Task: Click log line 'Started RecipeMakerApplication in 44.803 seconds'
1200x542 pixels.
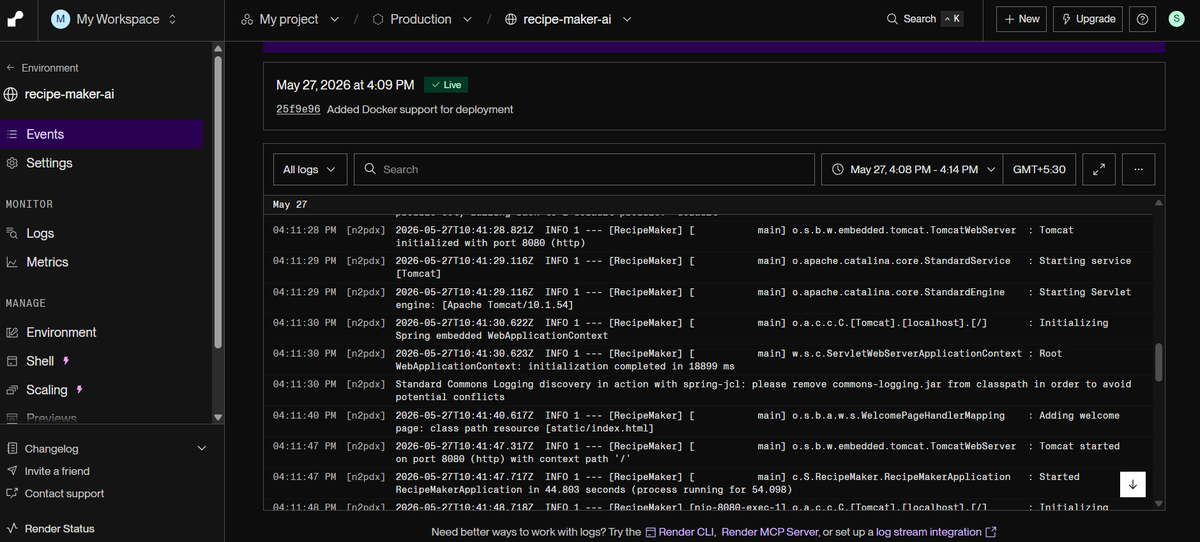Action: pos(709,484)
